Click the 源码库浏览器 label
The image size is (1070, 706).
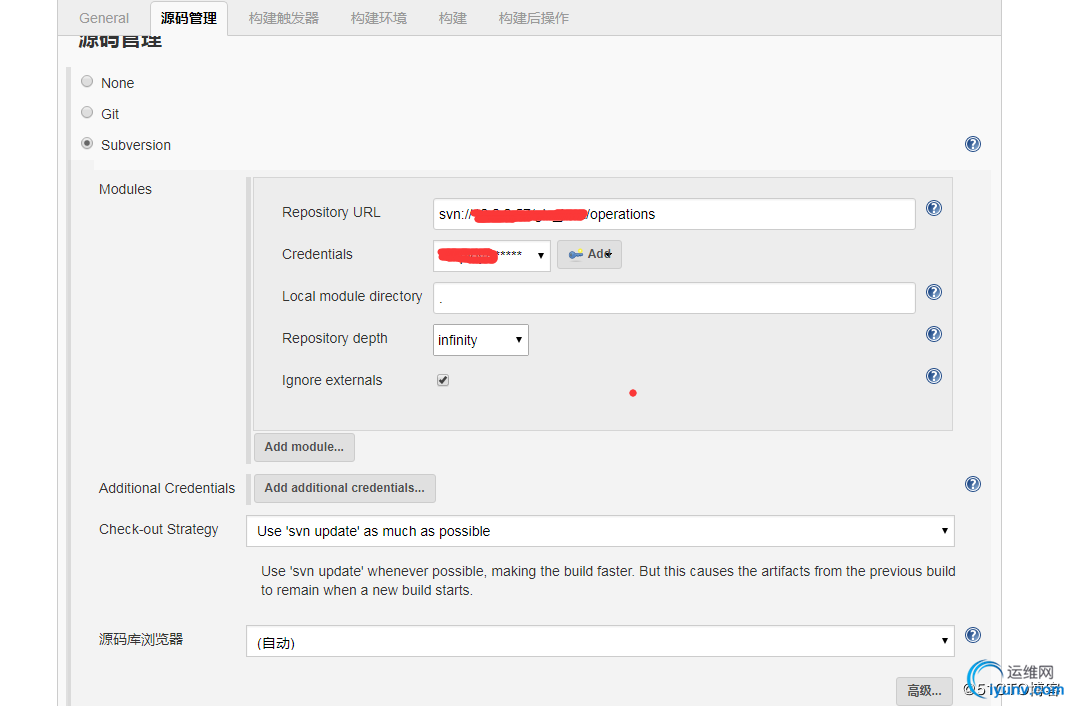pyautogui.click(x=141, y=639)
